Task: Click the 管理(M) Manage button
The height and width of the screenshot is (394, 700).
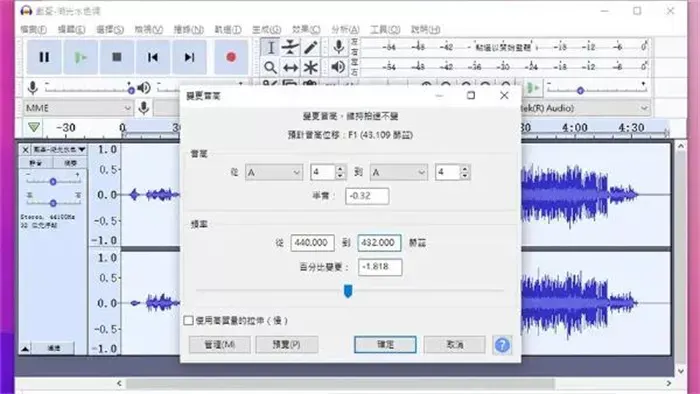Action: 220,344
